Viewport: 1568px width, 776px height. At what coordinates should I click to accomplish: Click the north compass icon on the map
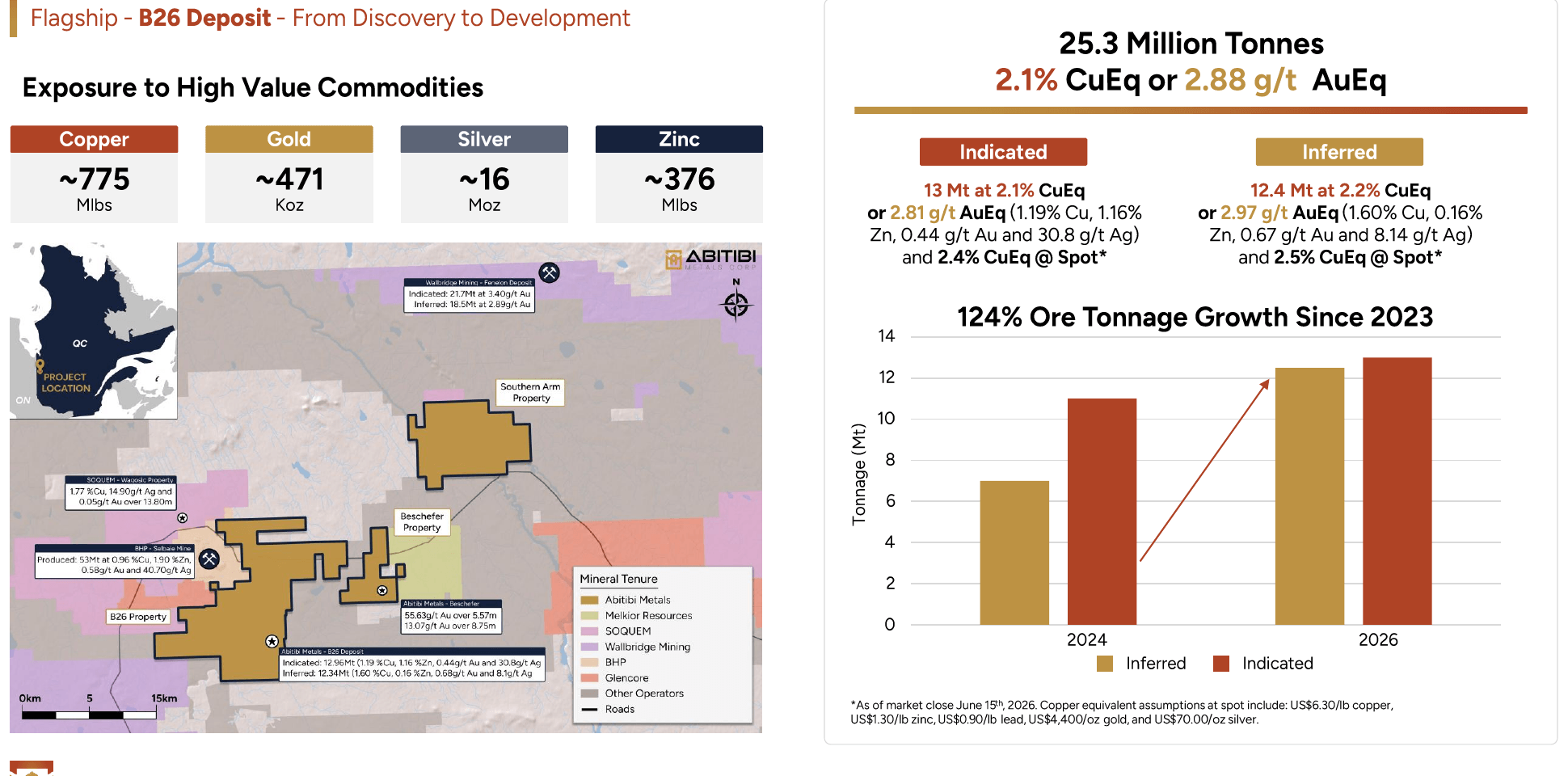click(736, 302)
